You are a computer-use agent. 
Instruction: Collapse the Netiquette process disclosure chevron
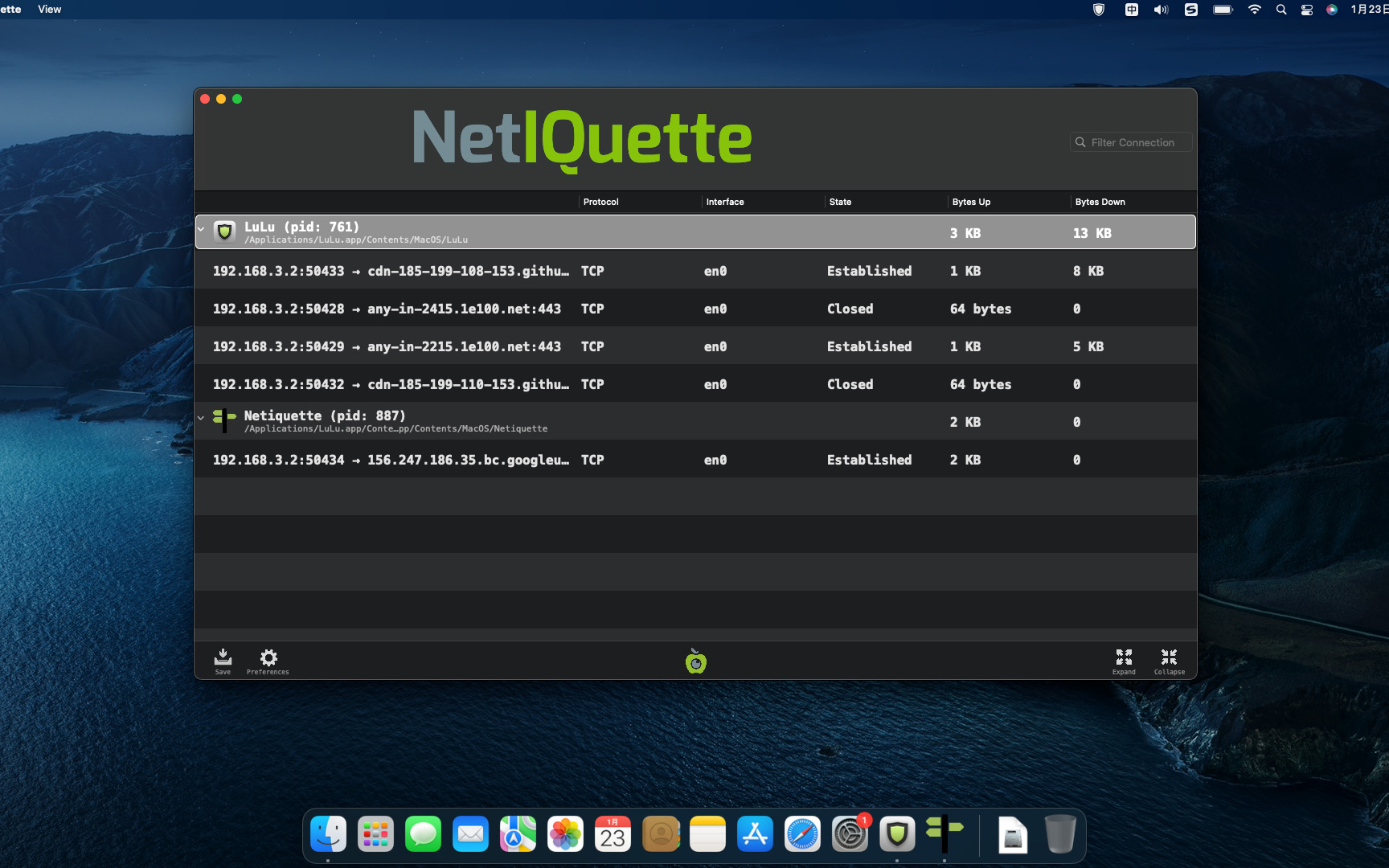(x=201, y=418)
